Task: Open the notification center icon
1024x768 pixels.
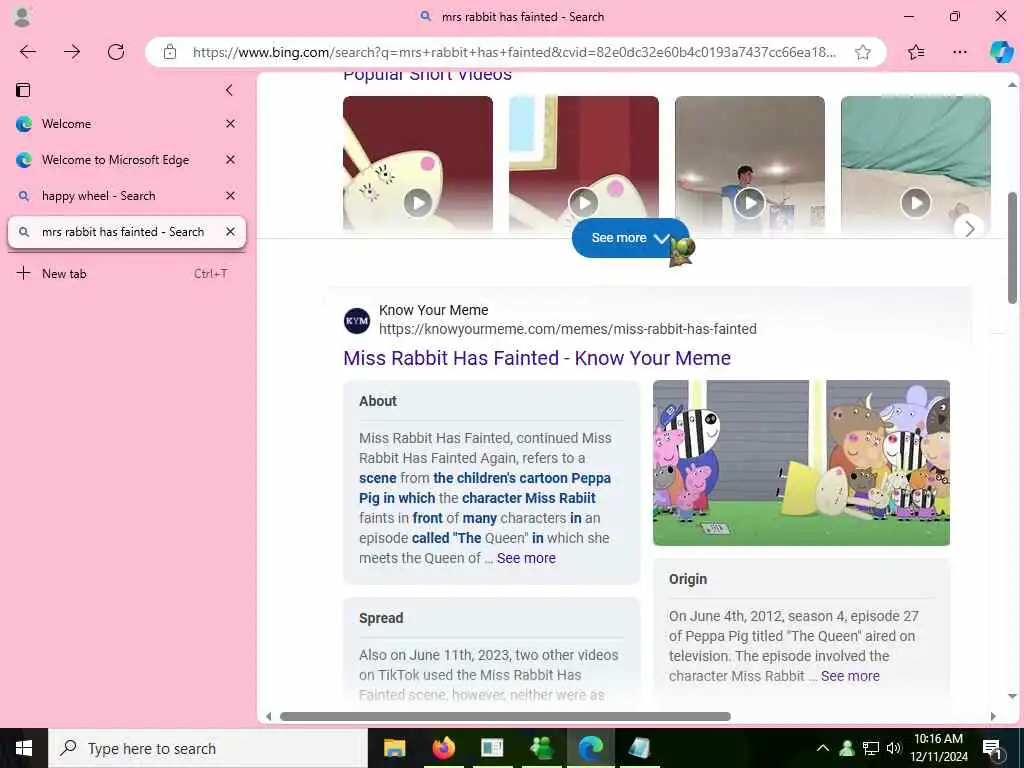Action: 992,748
